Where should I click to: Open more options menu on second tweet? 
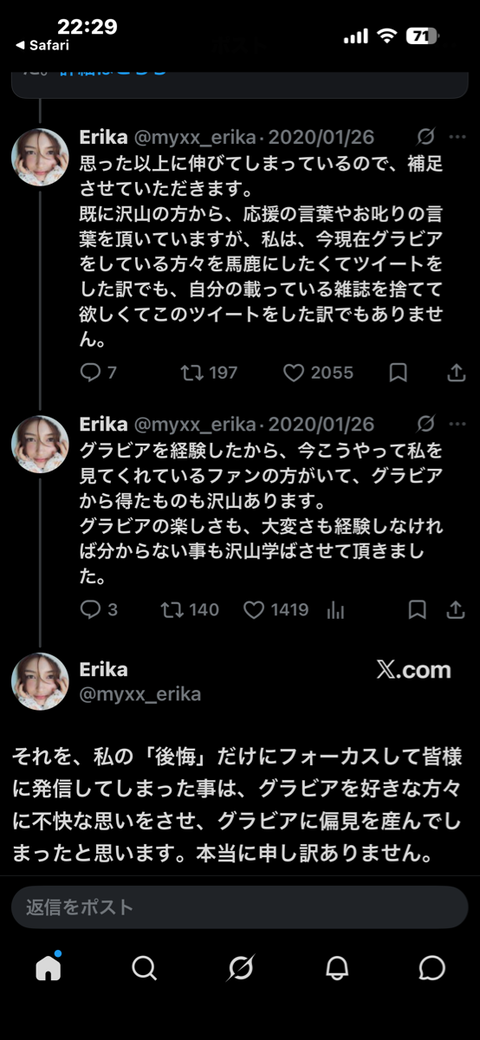tap(457, 424)
